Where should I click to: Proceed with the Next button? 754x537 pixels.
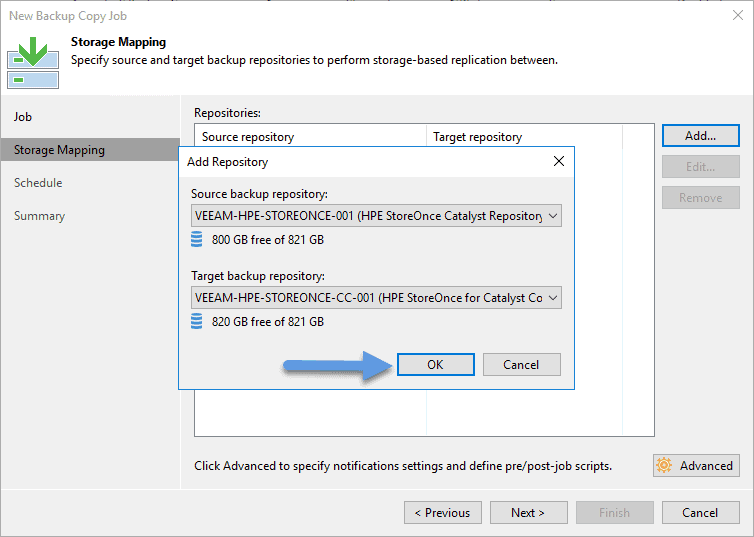tap(528, 512)
